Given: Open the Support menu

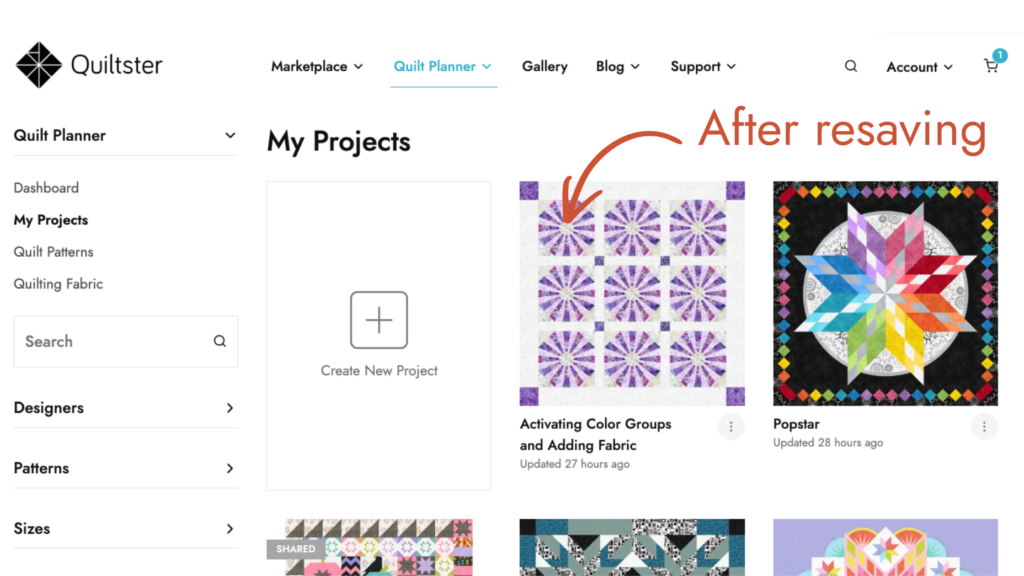Looking at the screenshot, I should coord(703,67).
